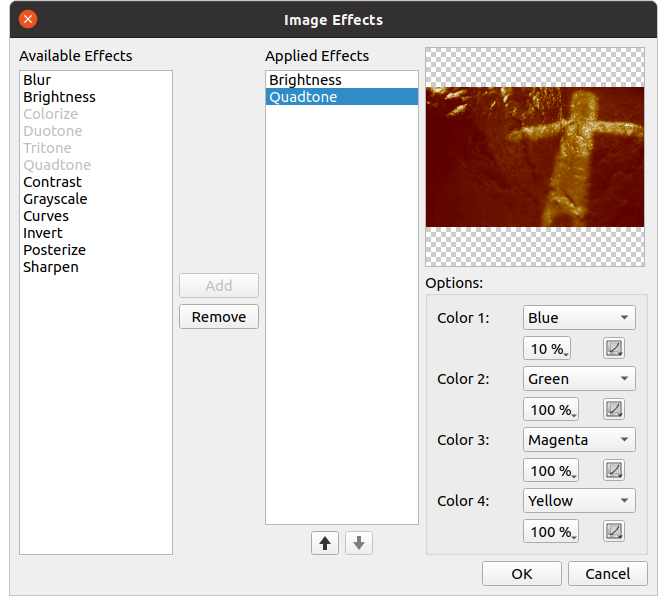Open curve editor icon for Color 1
The height and width of the screenshot is (605, 667).
pos(614,348)
